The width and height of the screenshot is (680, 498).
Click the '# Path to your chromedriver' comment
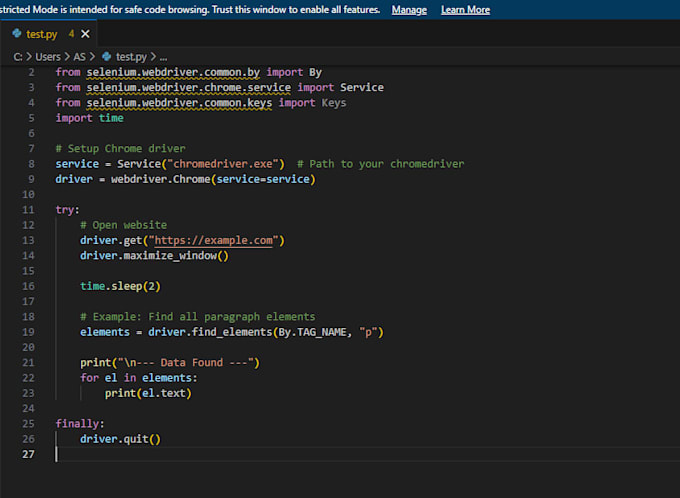pos(380,164)
